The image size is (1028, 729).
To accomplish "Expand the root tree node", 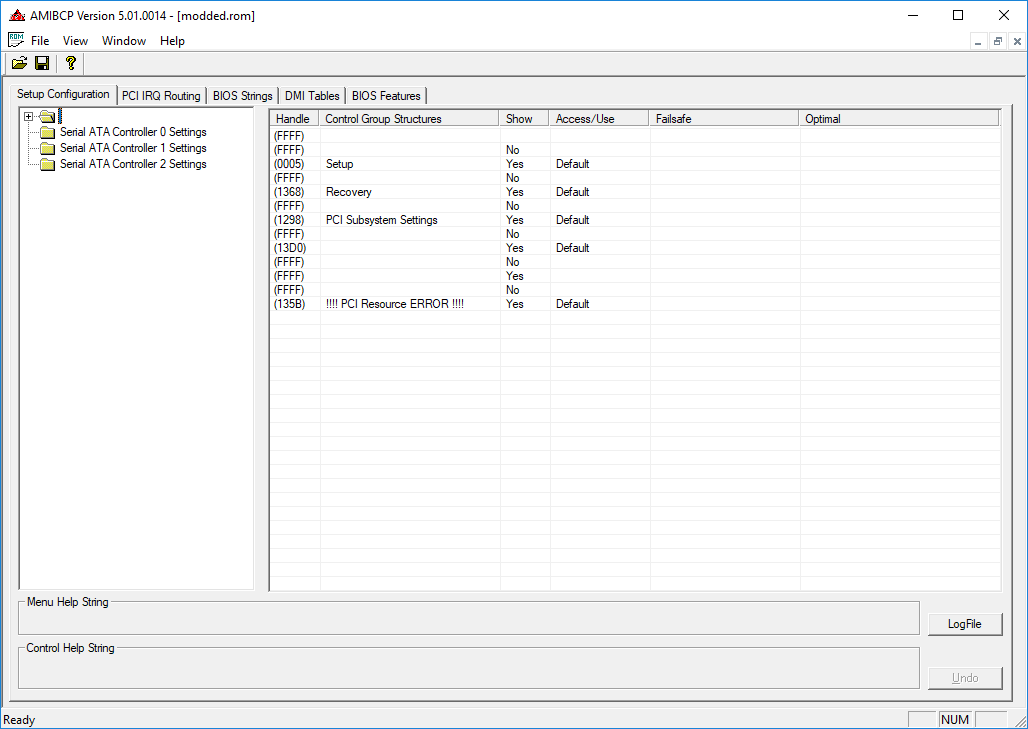I will click(x=28, y=117).
